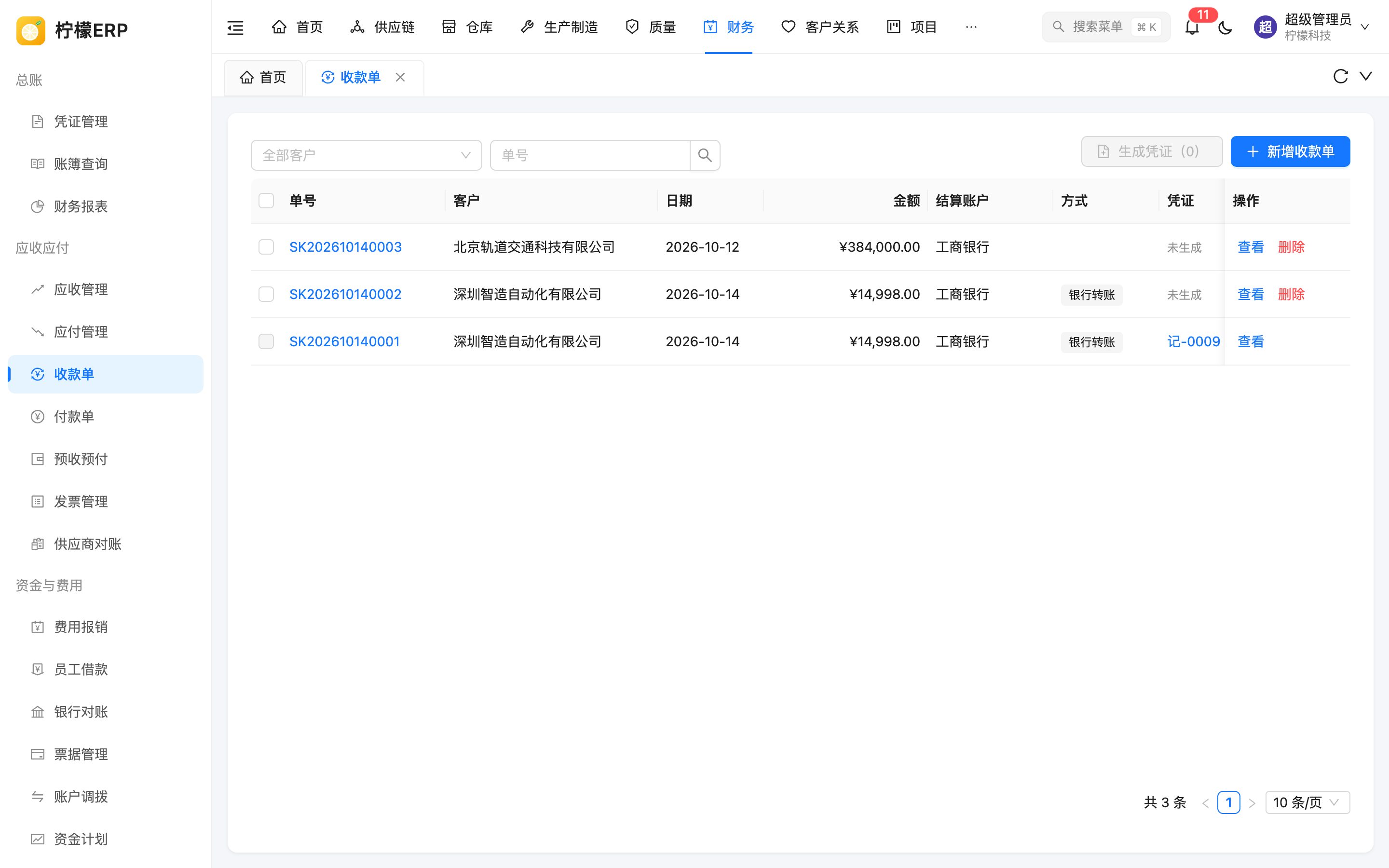1389x868 pixels.
Task: Open 凭证管理 in the sidebar
Action: pyautogui.click(x=106, y=122)
